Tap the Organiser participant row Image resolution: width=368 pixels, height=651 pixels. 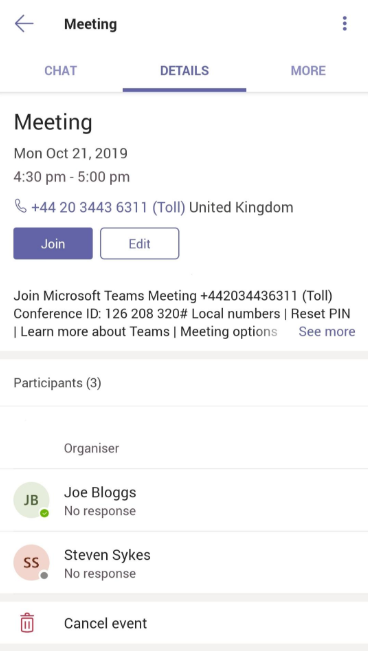click(184, 438)
